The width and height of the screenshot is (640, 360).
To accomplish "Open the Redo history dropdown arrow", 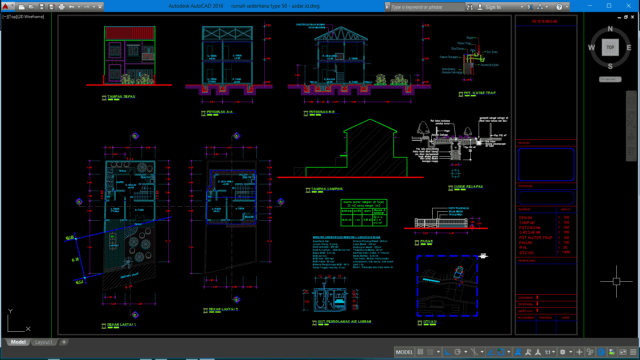I will point(93,7).
